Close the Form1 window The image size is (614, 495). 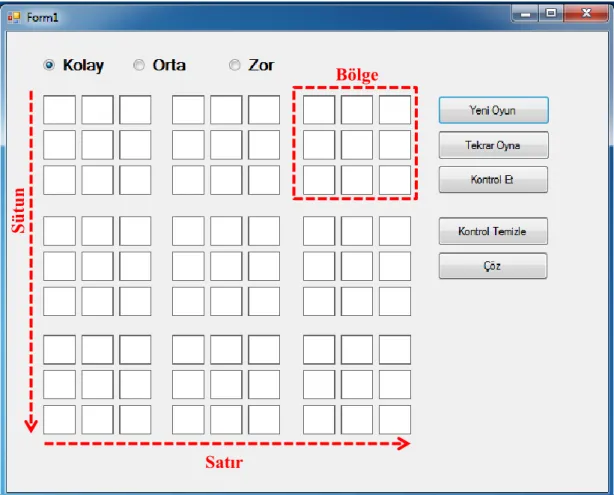pyautogui.click(x=586, y=14)
